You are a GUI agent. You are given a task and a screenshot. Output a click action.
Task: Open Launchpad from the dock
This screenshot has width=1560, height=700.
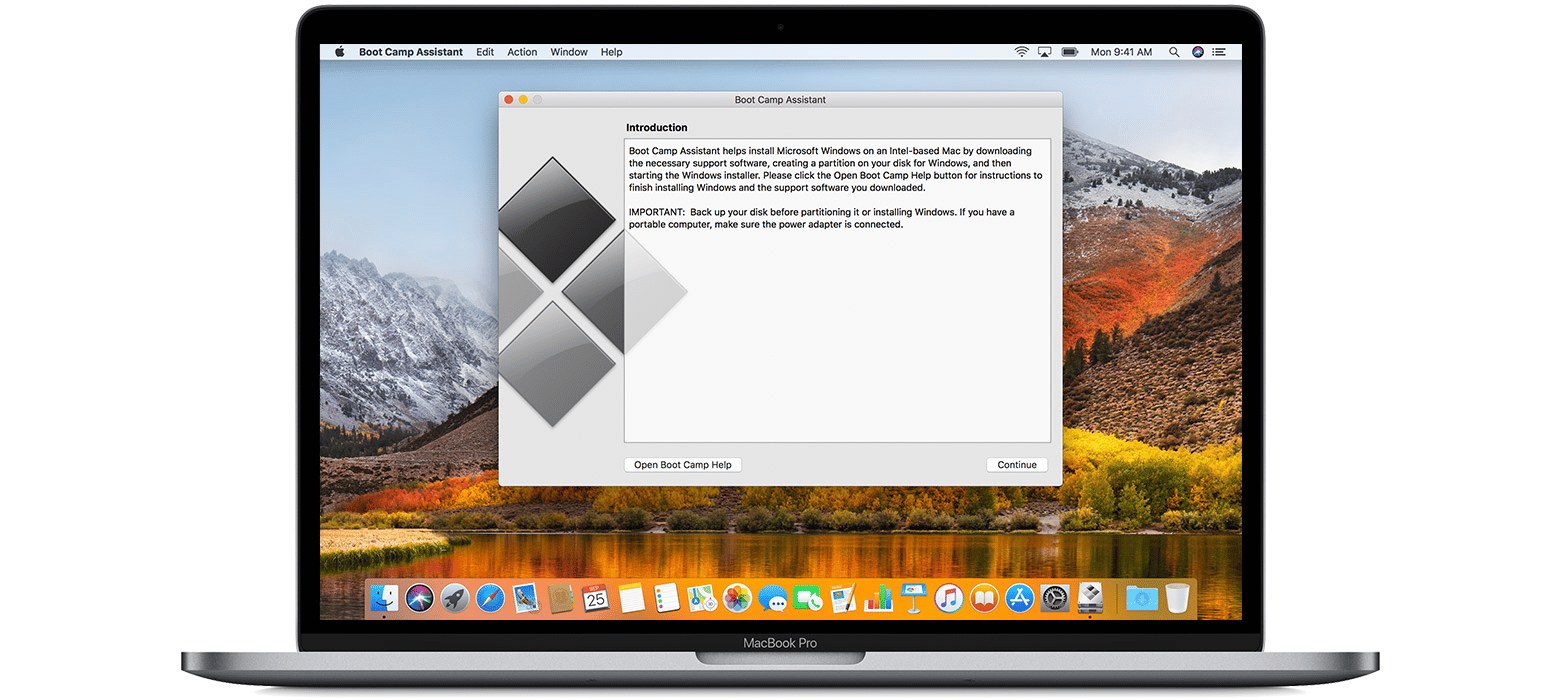click(455, 598)
